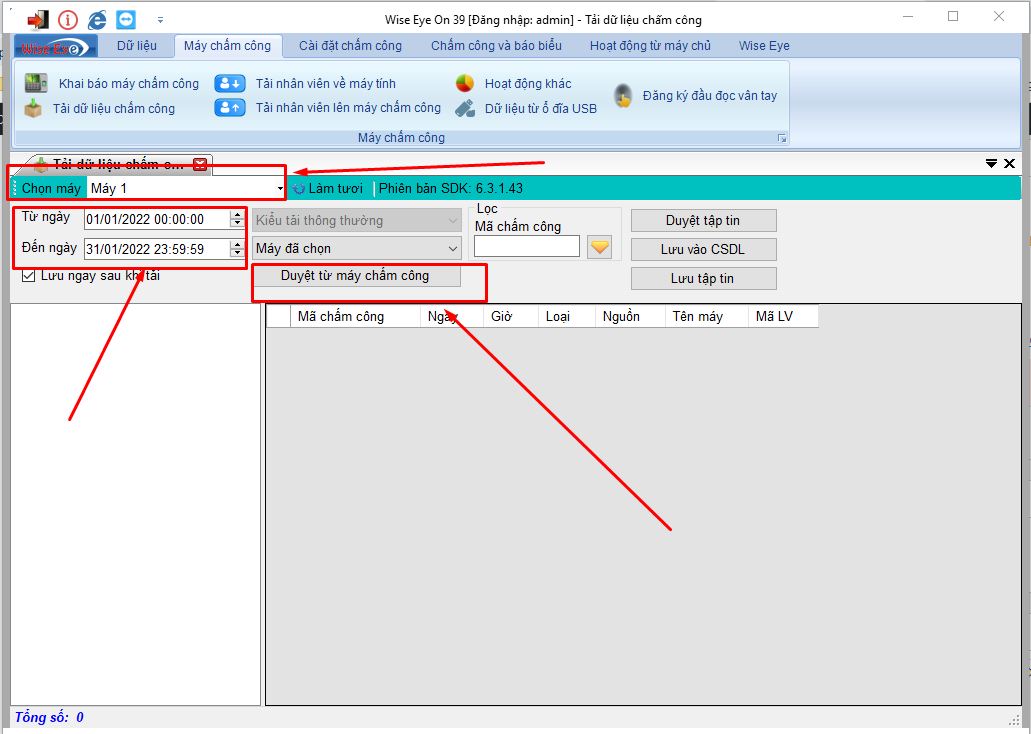Expand the quick access toolbar customize arrow

(x=160, y=20)
